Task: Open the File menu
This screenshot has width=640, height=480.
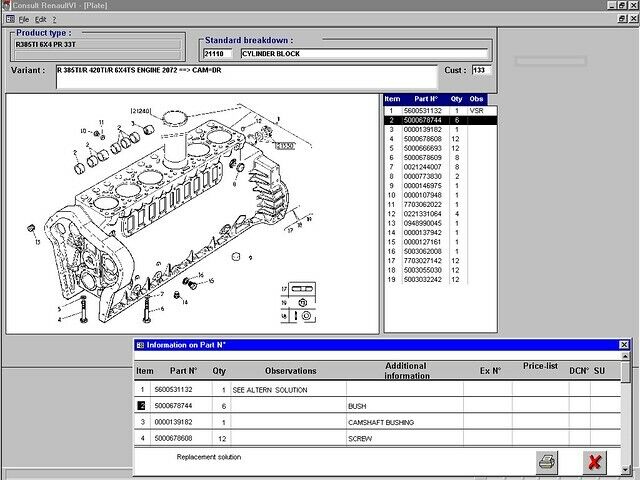Action: [x=23, y=19]
